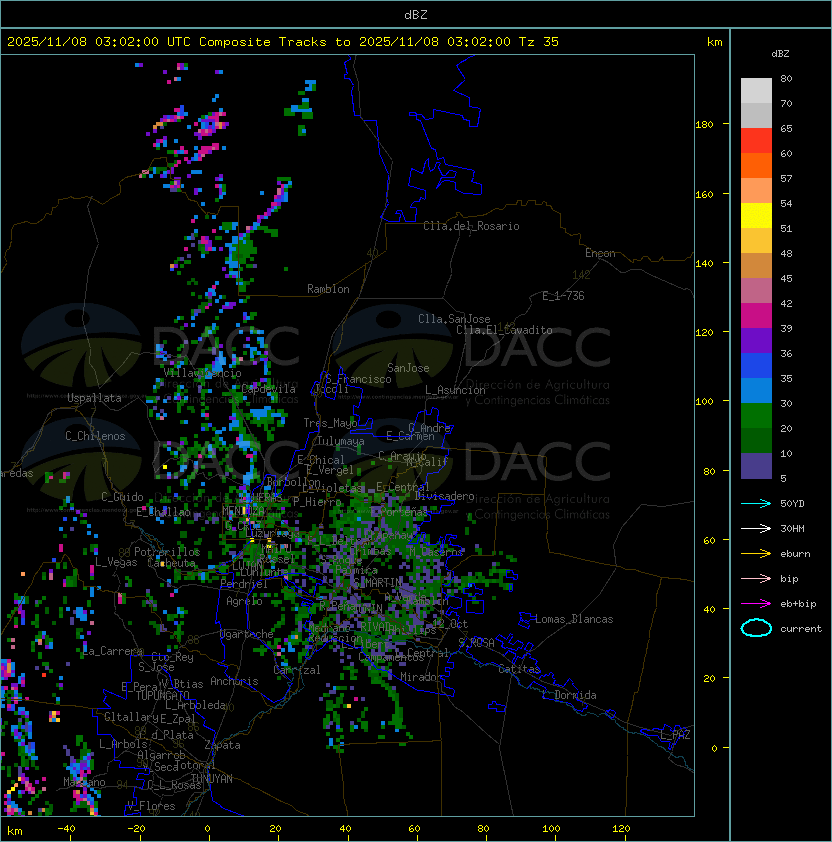Screen dimensions: 832x842
Task: Click the 'C_Chilenos' map label
Action: [95, 436]
